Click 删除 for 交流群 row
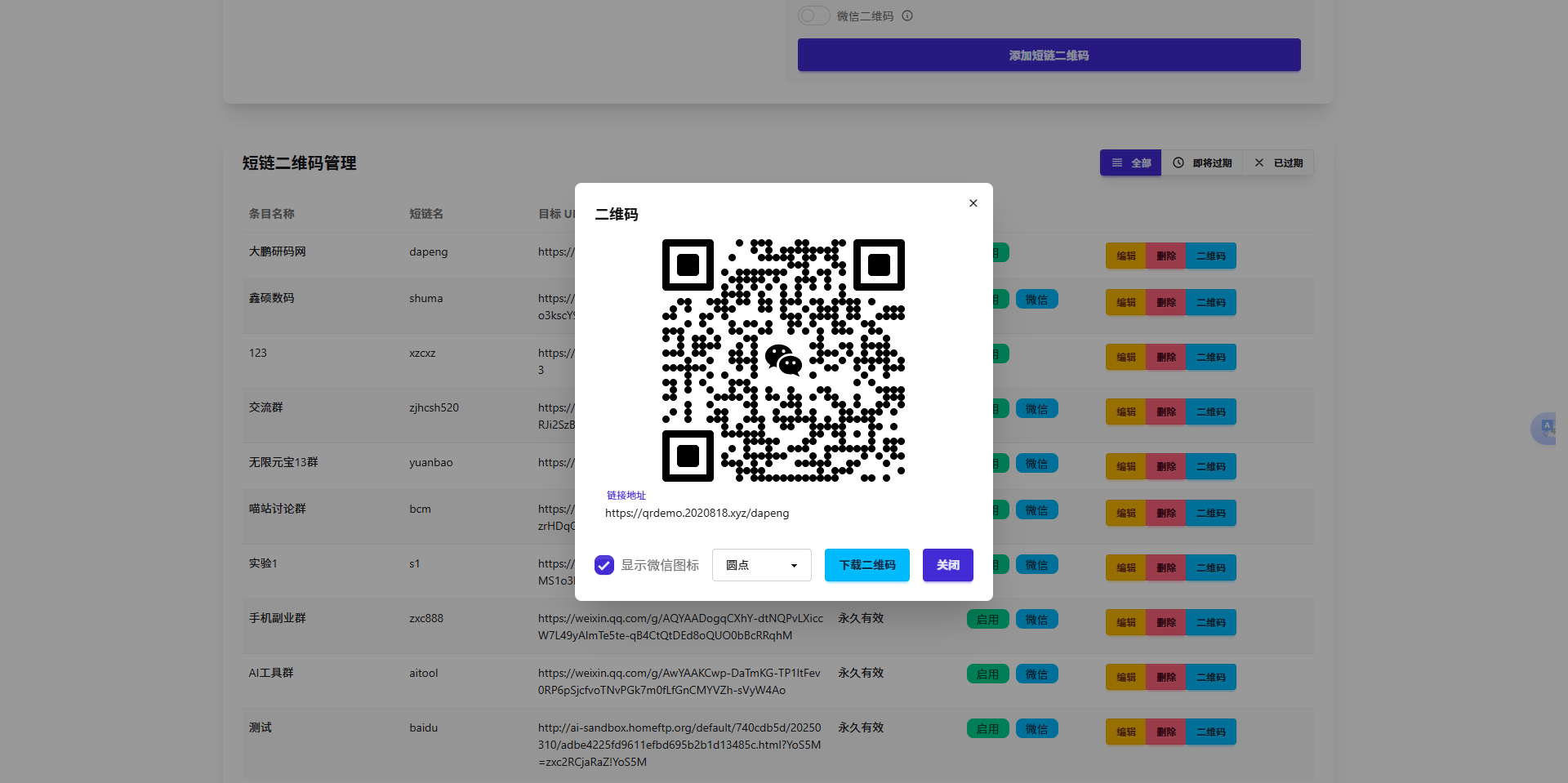1568x783 pixels. click(1165, 412)
